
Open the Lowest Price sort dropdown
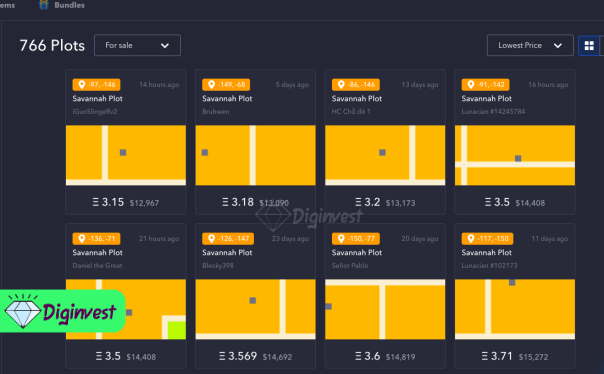(530, 45)
